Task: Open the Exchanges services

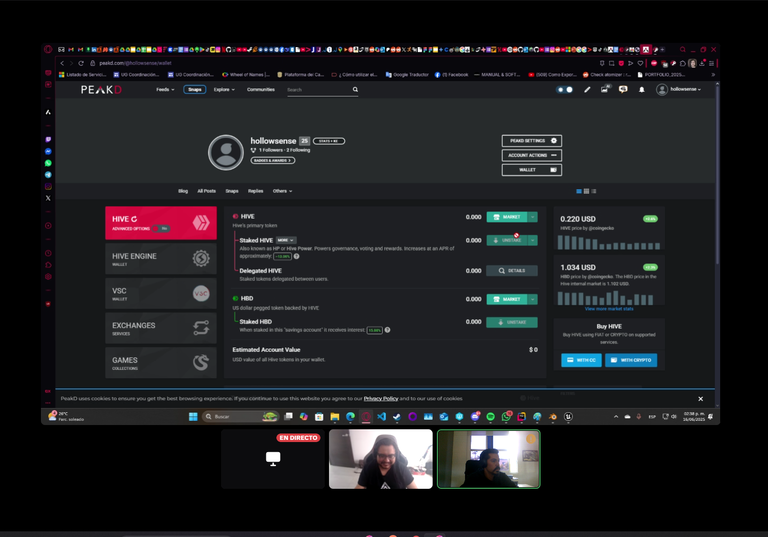Action: tap(161, 328)
